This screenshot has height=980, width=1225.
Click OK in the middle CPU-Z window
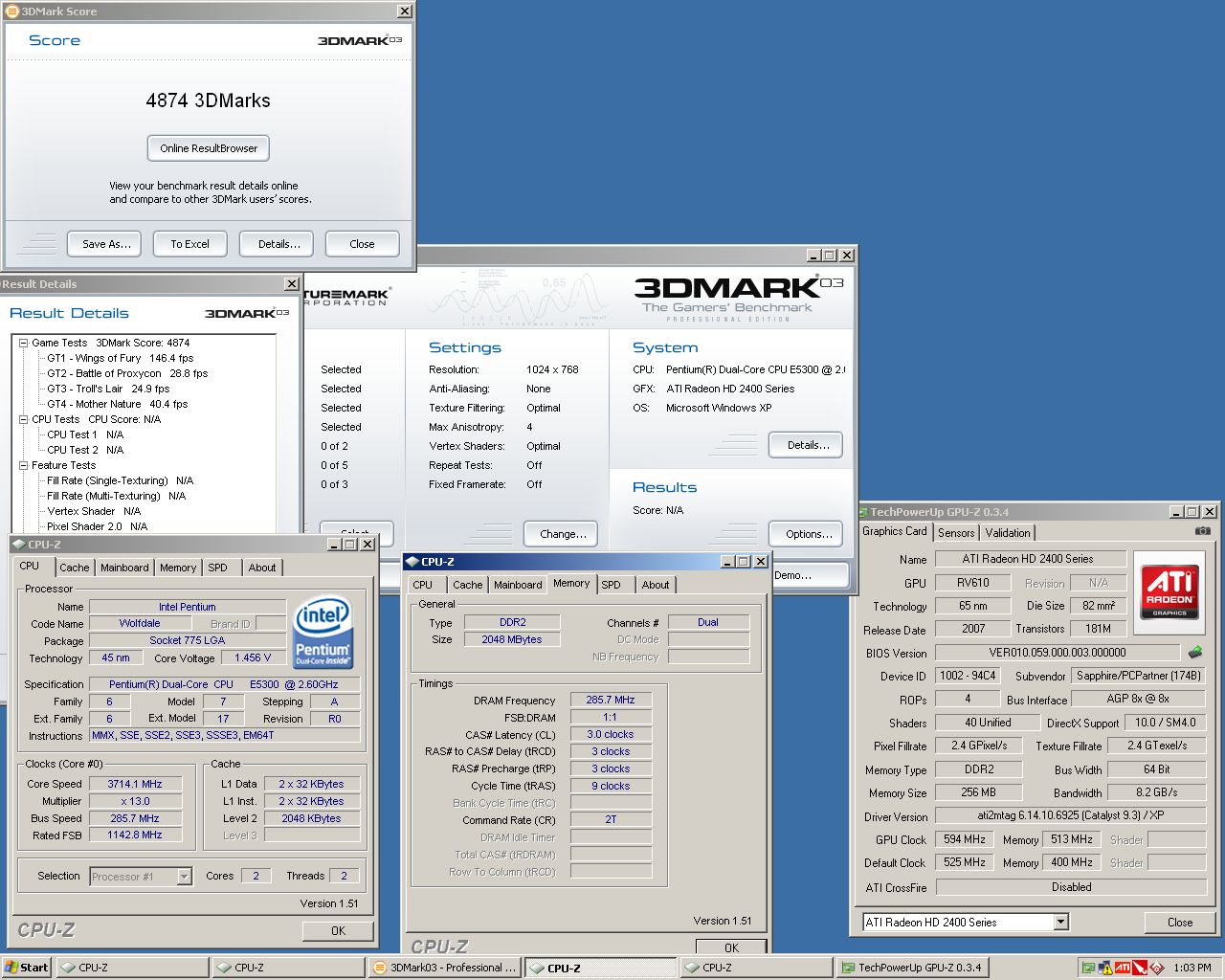[731, 947]
